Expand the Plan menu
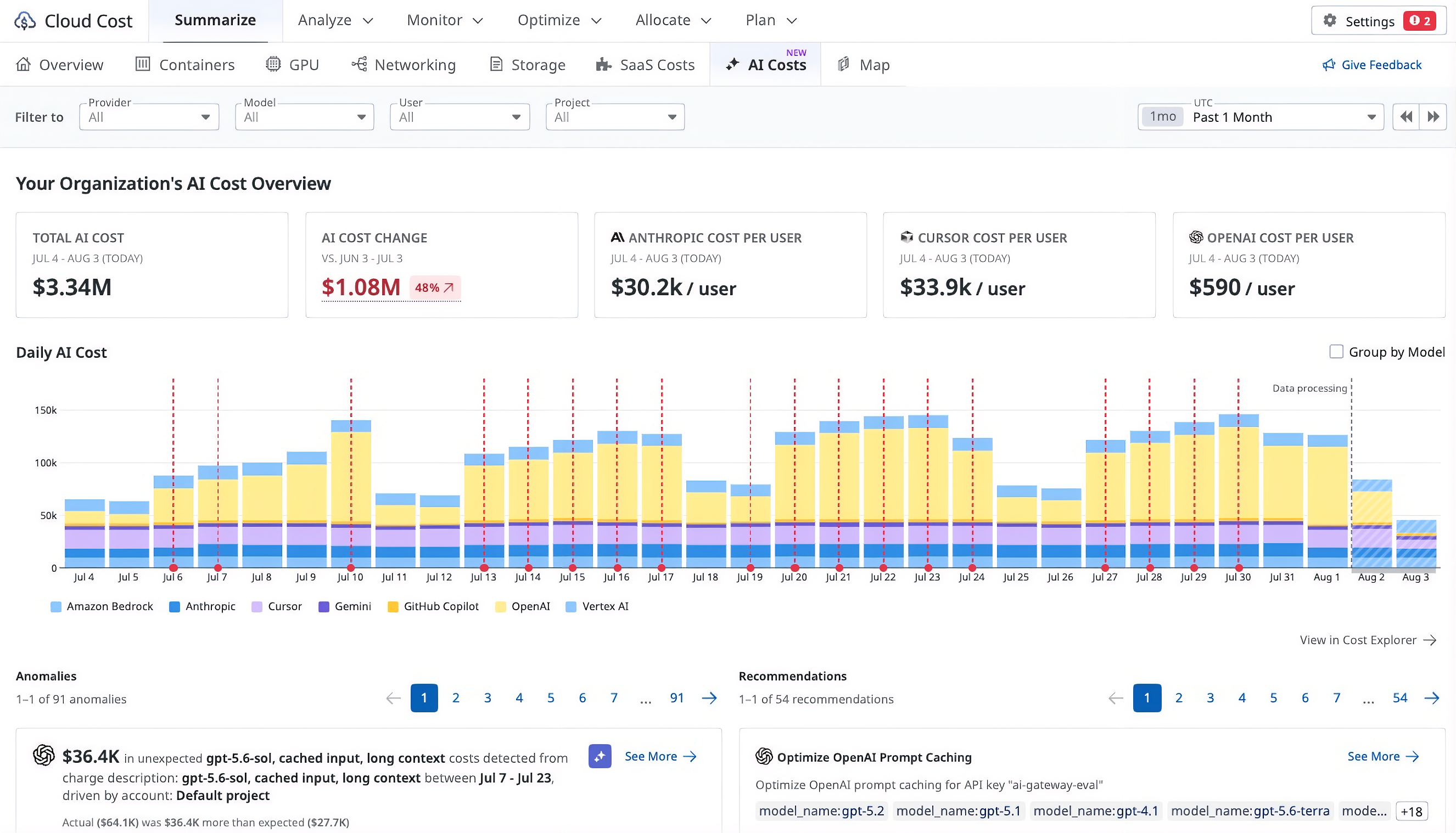 pyautogui.click(x=771, y=21)
